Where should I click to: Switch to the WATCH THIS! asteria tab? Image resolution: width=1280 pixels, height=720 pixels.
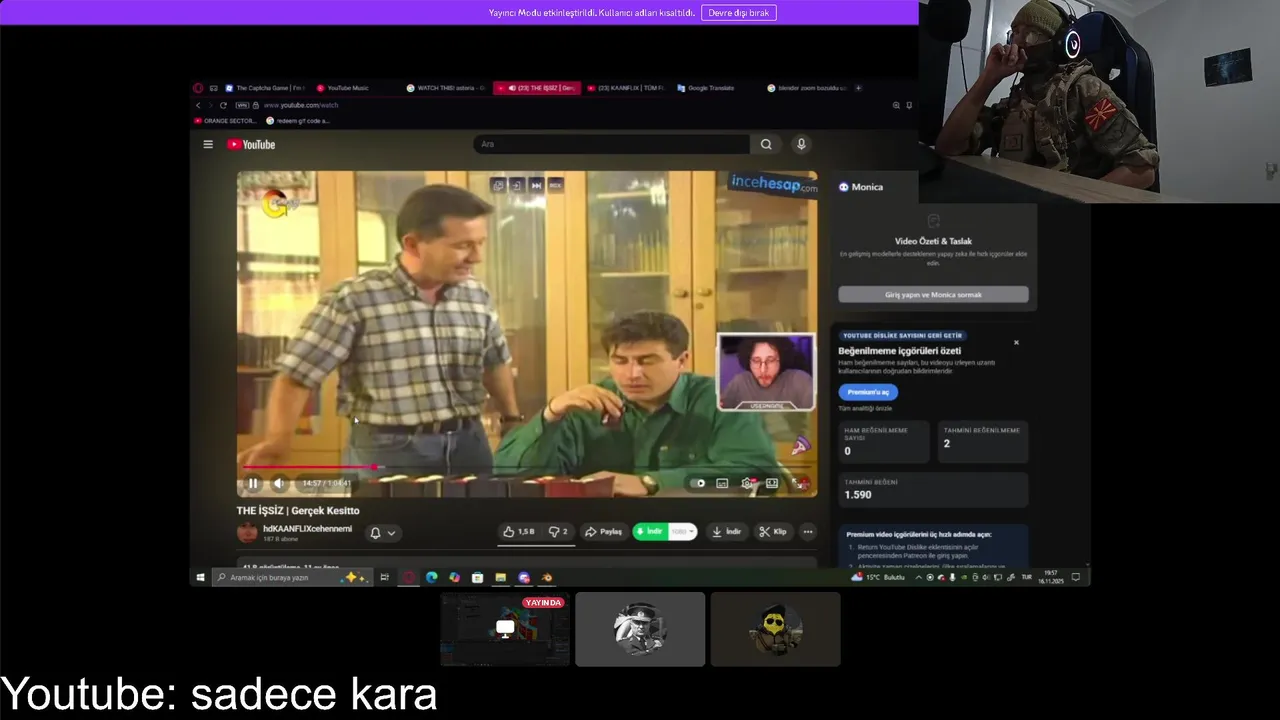[x=446, y=88]
